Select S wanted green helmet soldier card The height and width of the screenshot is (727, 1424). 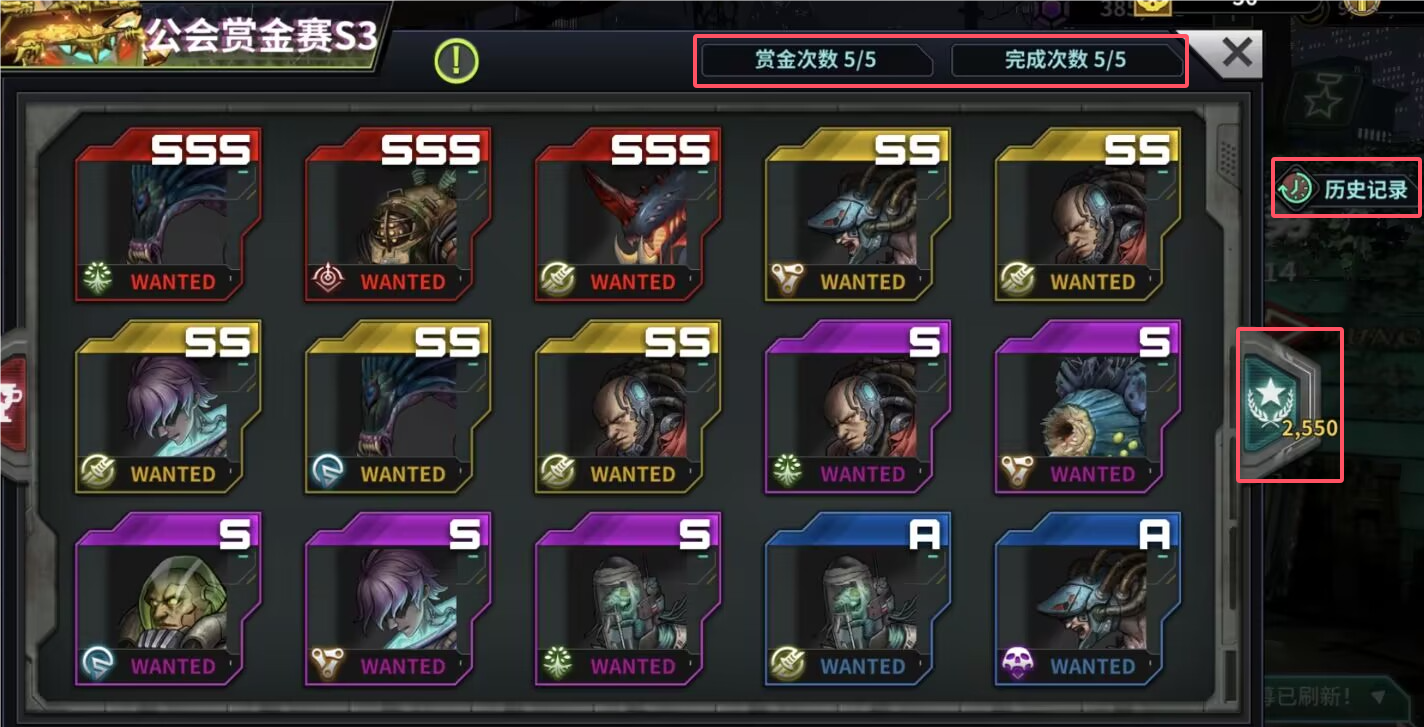[168, 598]
